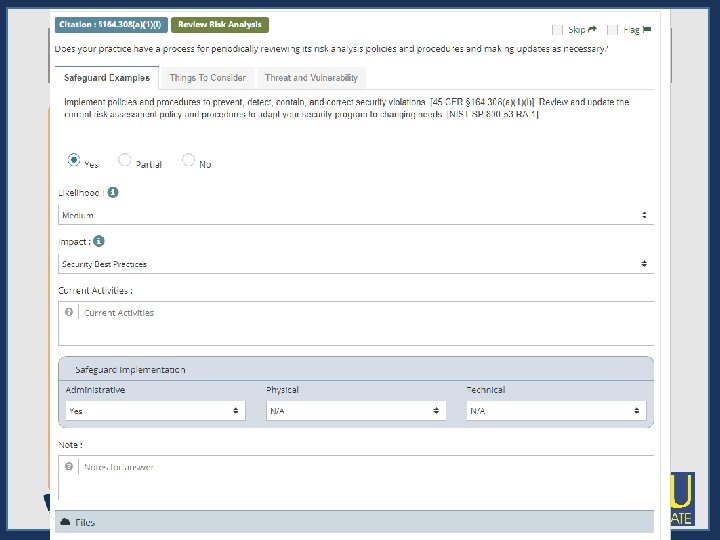Image resolution: width=720 pixels, height=540 pixels.
Task: Click the Safeguard Implementation header
Action: 356,369
